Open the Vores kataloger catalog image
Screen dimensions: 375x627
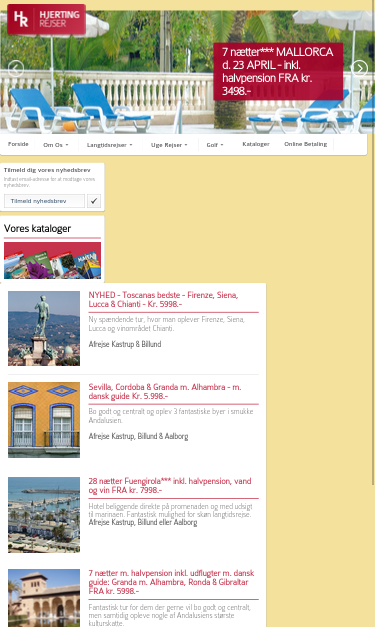point(52,260)
